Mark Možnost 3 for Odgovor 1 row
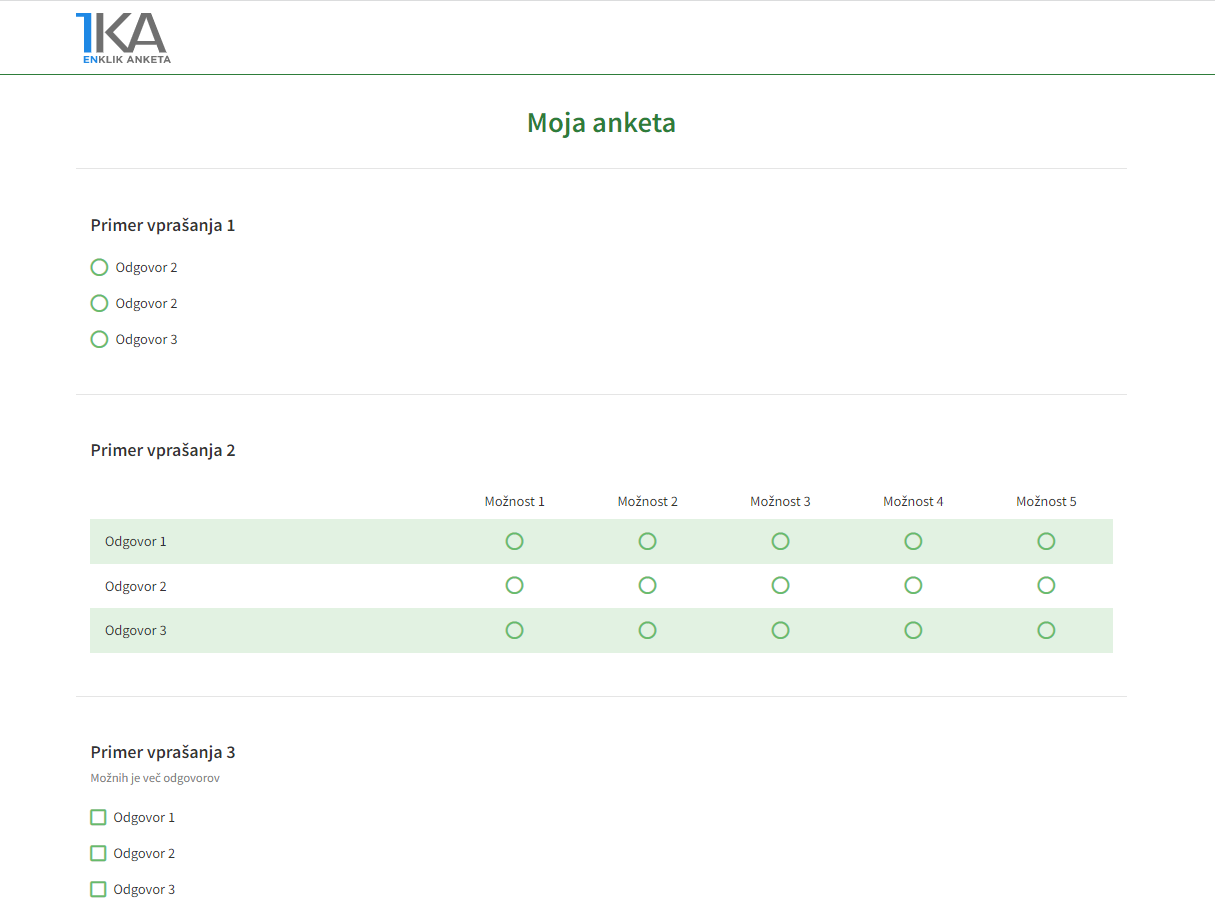This screenshot has height=911, width=1215. click(780, 541)
